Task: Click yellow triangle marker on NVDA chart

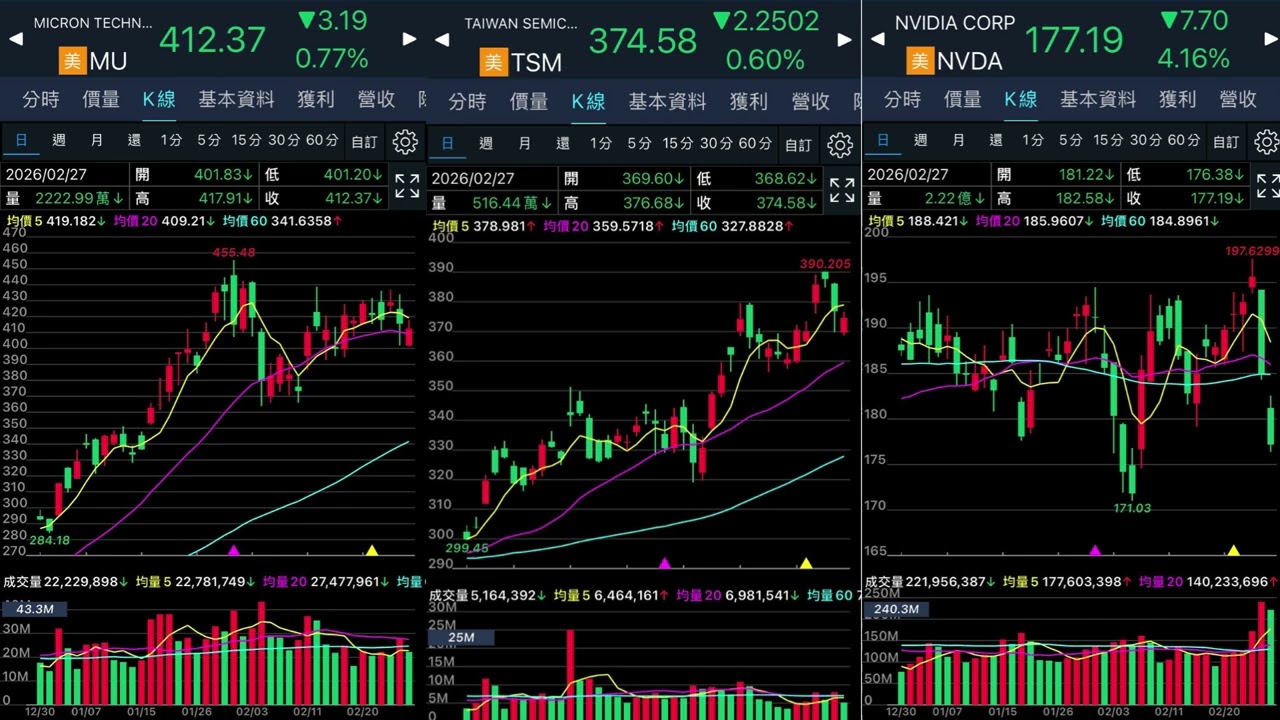Action: [x=1233, y=550]
